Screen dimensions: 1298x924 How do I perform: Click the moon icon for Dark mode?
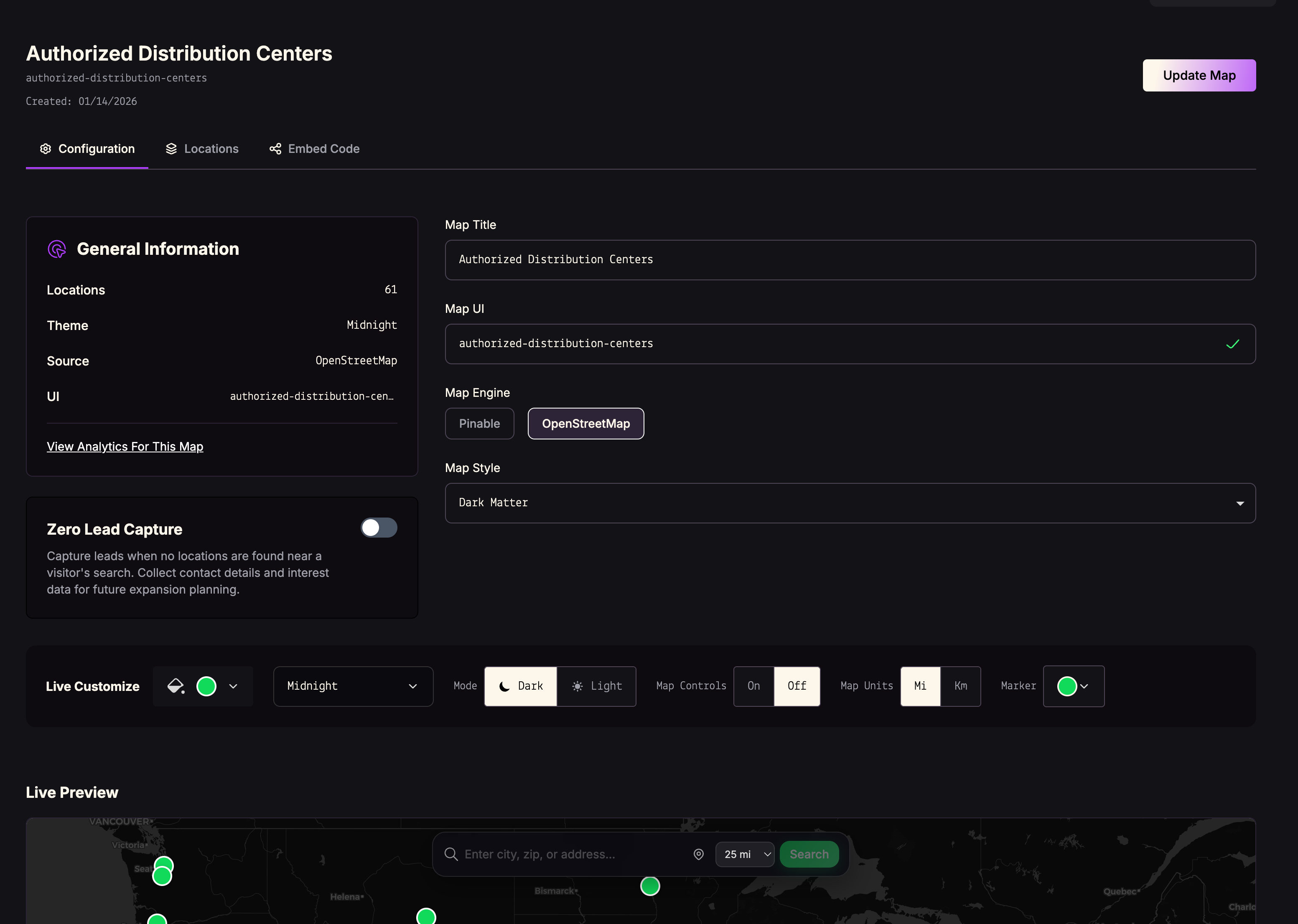pyautogui.click(x=504, y=687)
